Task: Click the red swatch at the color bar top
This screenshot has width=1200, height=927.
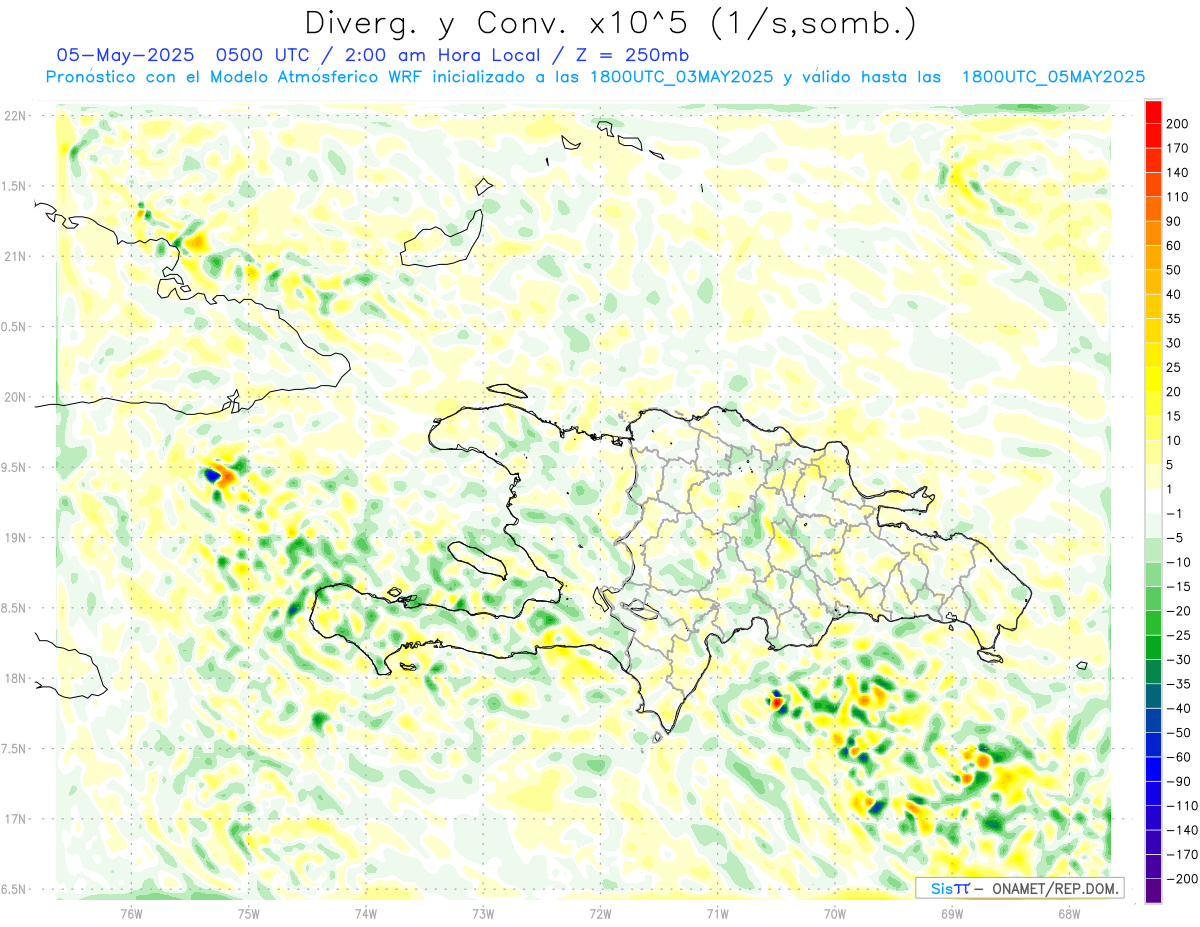Action: coord(1153,111)
